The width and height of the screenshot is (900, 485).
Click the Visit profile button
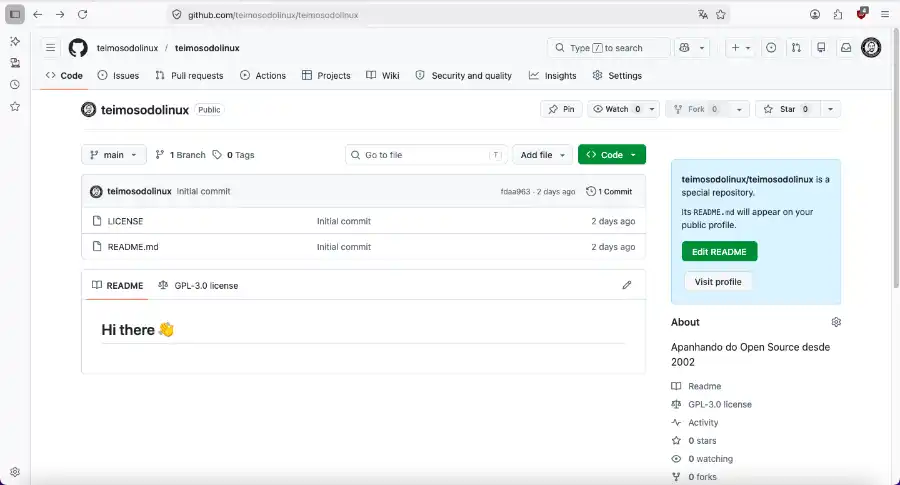(718, 282)
